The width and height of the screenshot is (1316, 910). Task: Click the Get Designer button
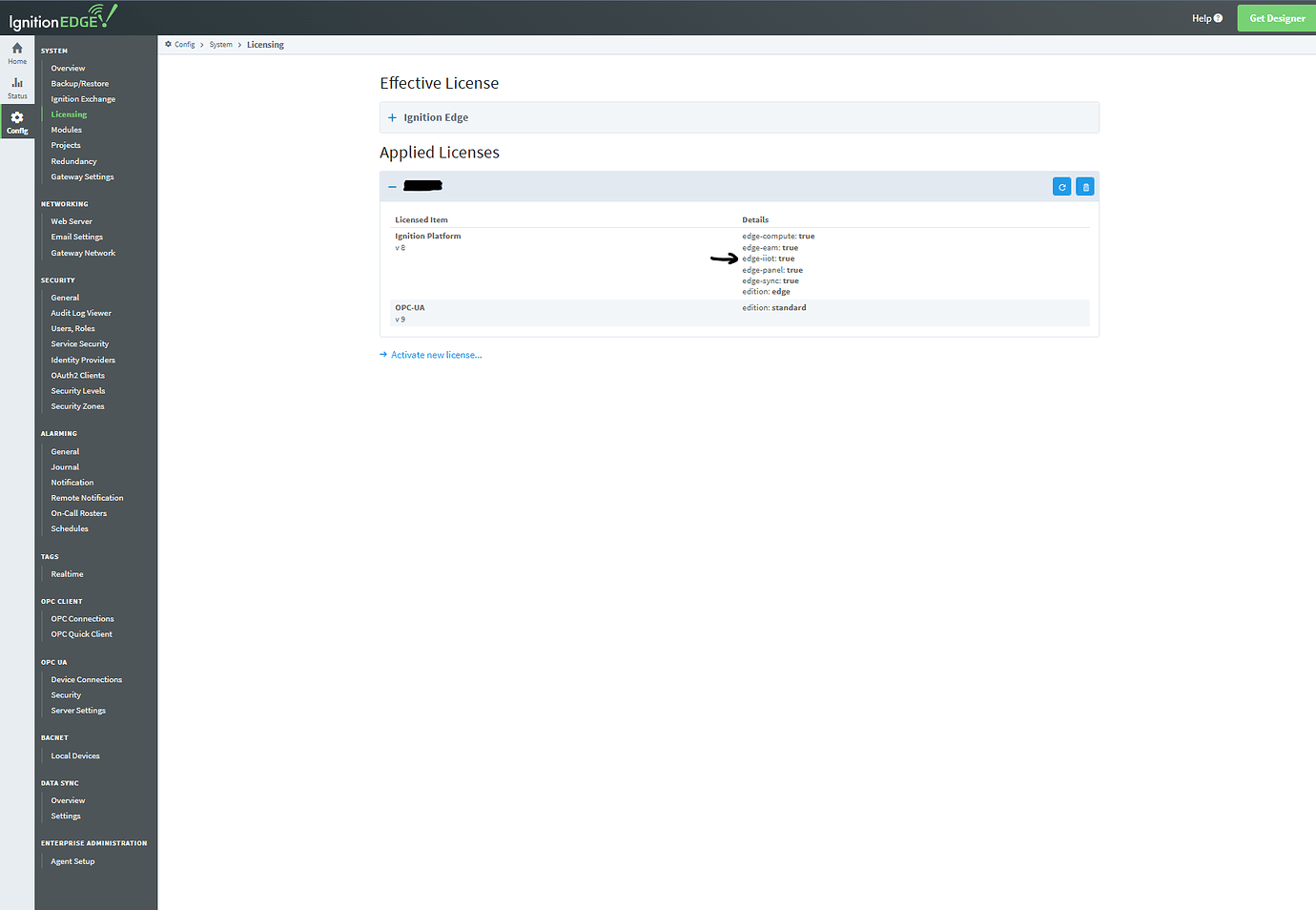(1276, 17)
